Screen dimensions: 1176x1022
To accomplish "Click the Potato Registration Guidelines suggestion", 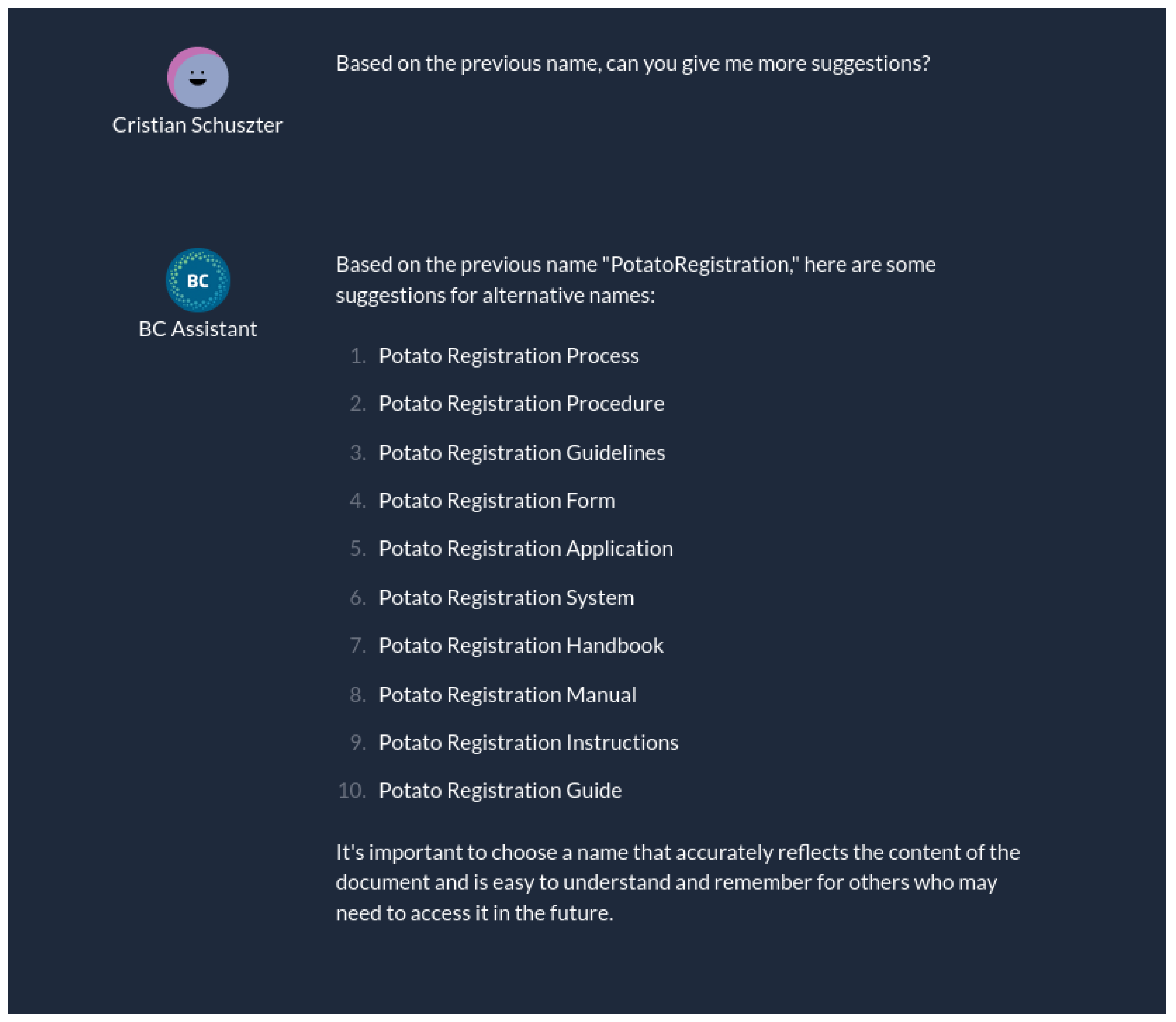I will pyautogui.click(x=521, y=453).
